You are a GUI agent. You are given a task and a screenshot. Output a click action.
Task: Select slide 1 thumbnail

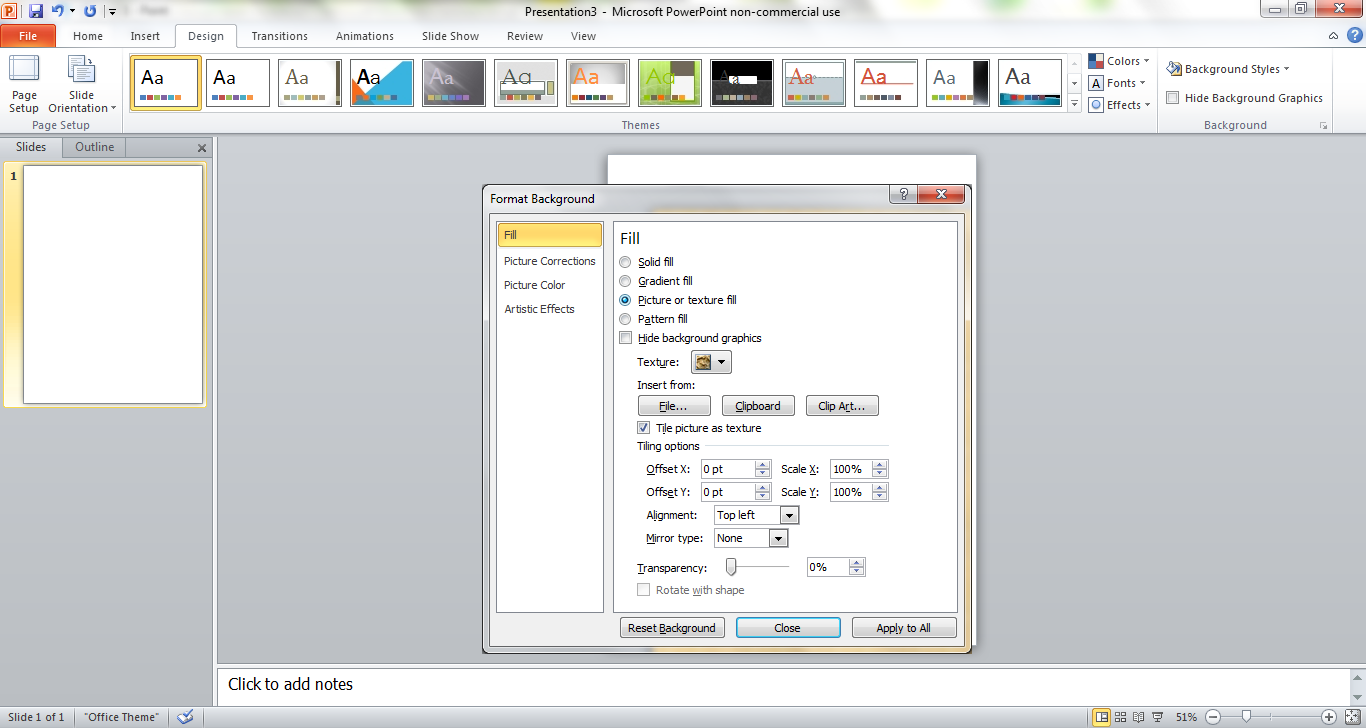113,284
